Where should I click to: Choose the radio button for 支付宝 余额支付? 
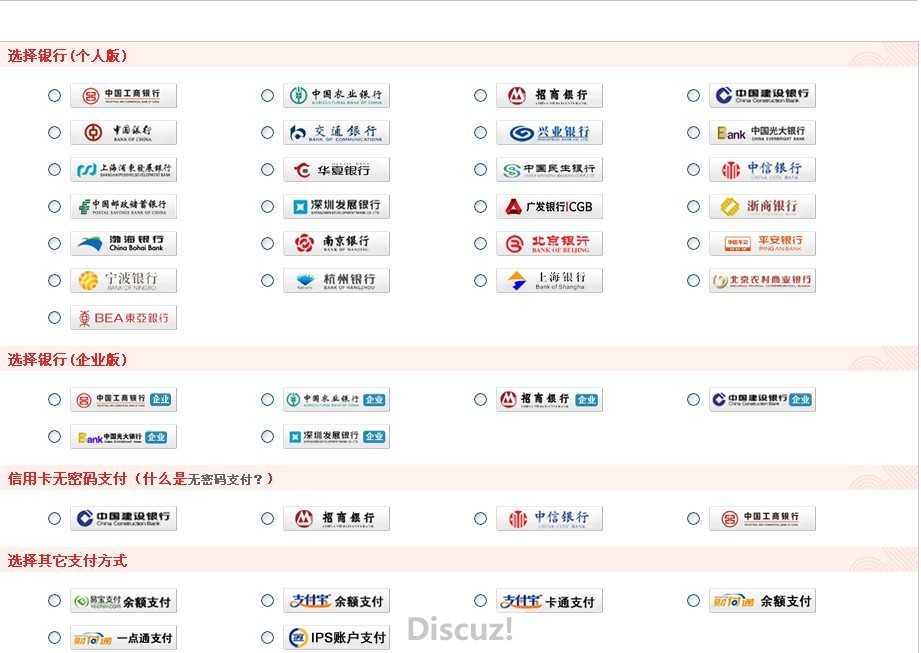(x=267, y=600)
